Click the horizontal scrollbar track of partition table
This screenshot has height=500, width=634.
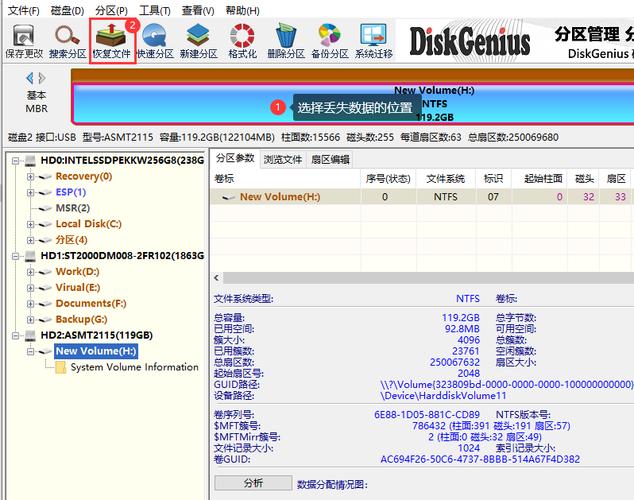pos(429,278)
